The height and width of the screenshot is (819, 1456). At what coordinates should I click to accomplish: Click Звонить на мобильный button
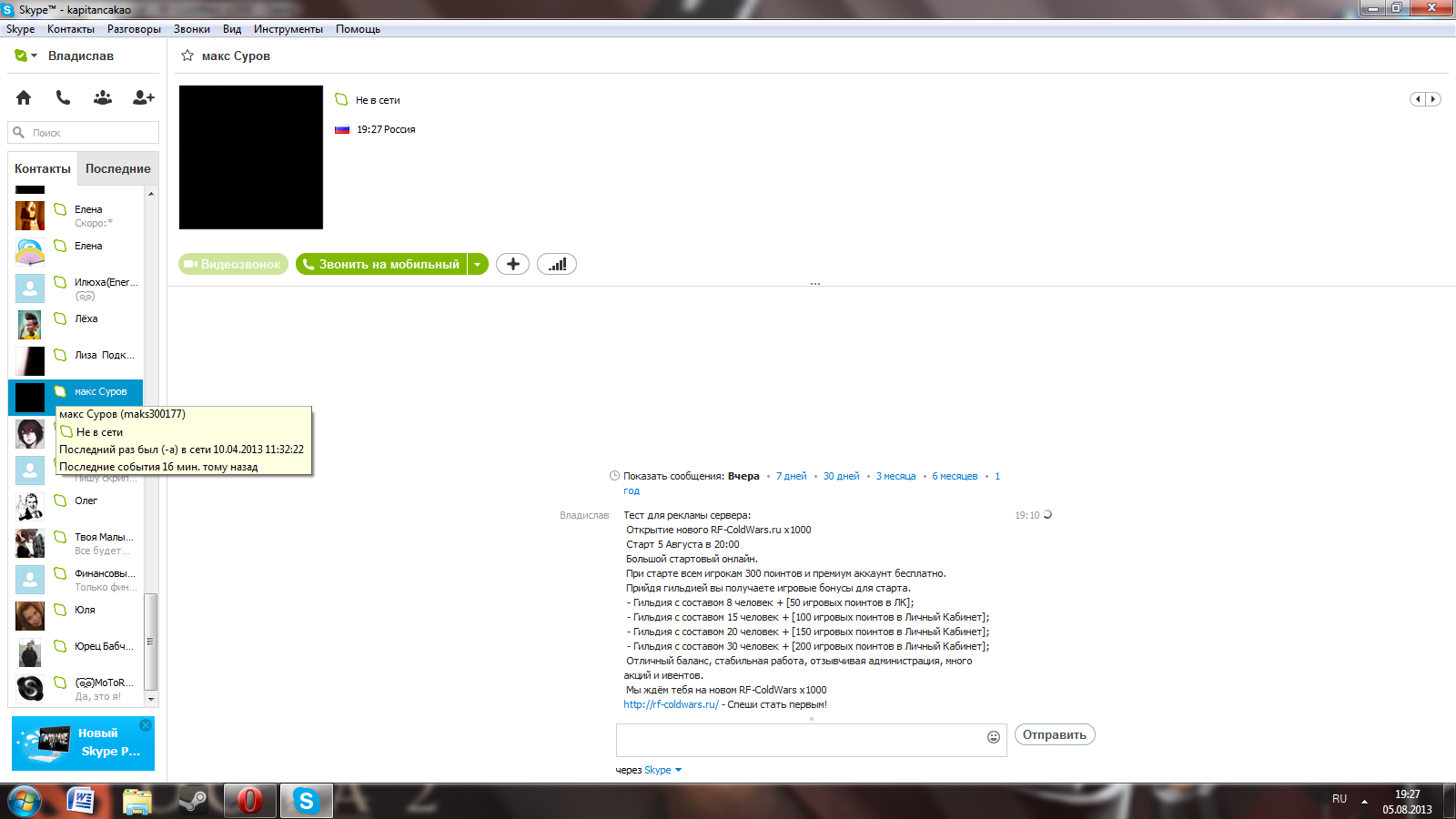[x=381, y=264]
